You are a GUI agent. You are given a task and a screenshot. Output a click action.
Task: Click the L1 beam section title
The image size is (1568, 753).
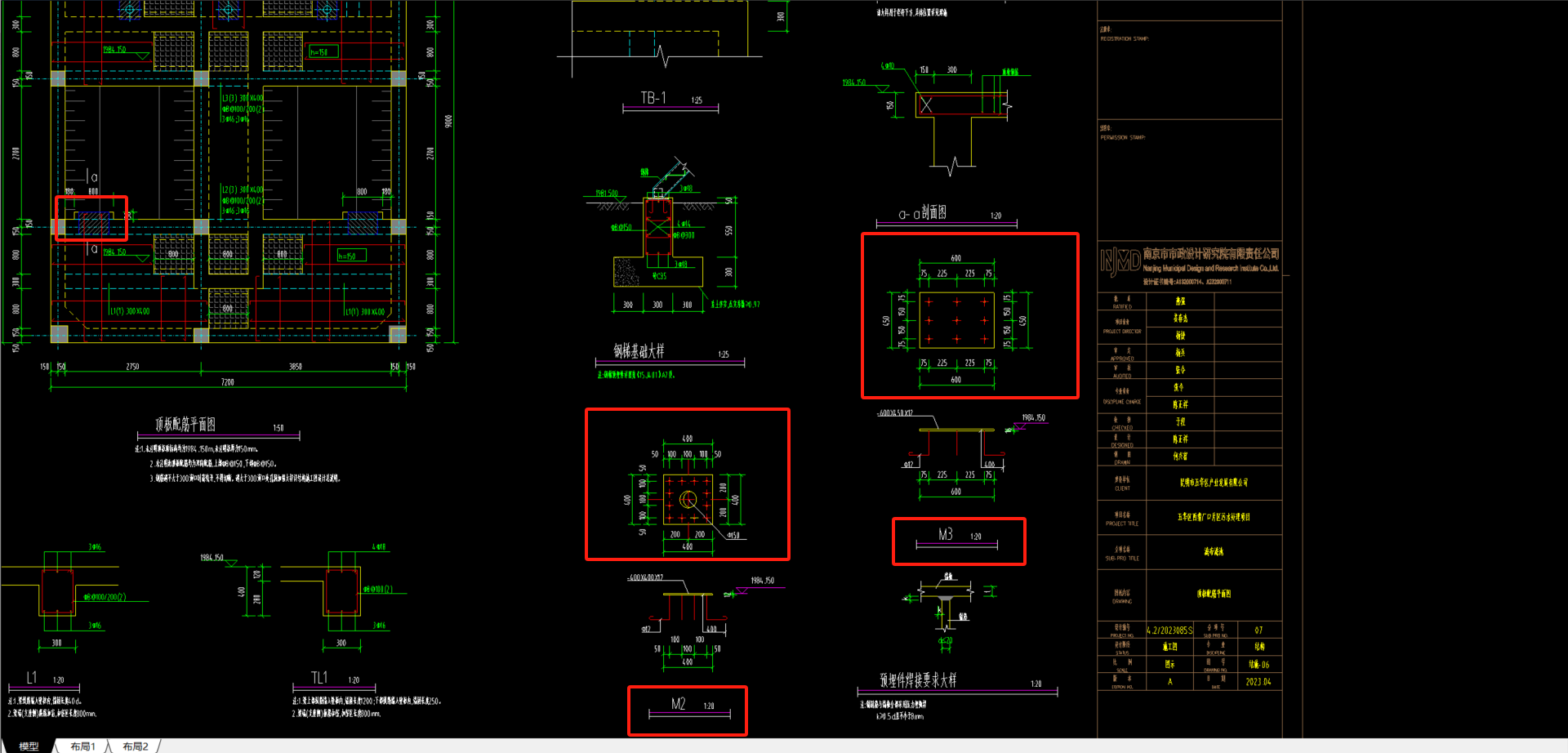click(32, 678)
